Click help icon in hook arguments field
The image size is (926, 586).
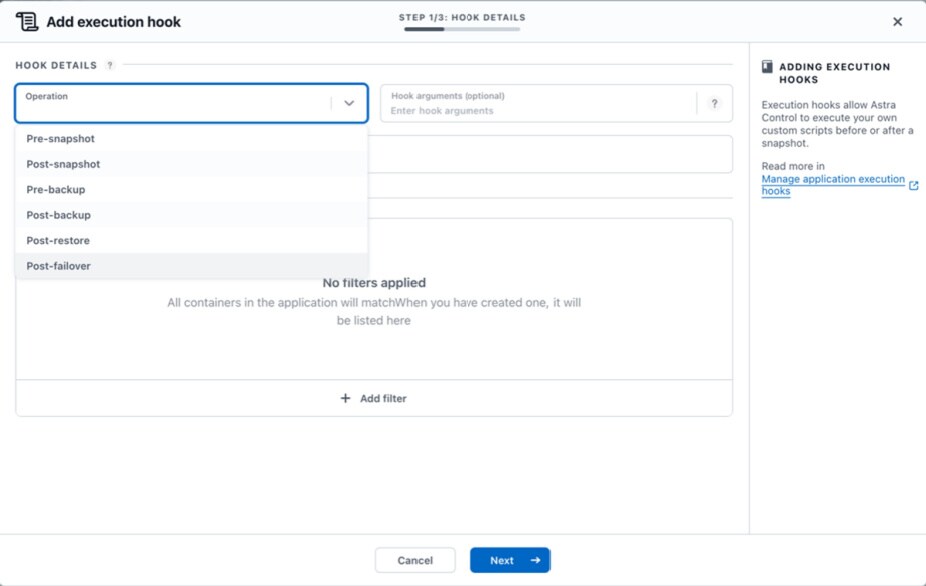714,103
